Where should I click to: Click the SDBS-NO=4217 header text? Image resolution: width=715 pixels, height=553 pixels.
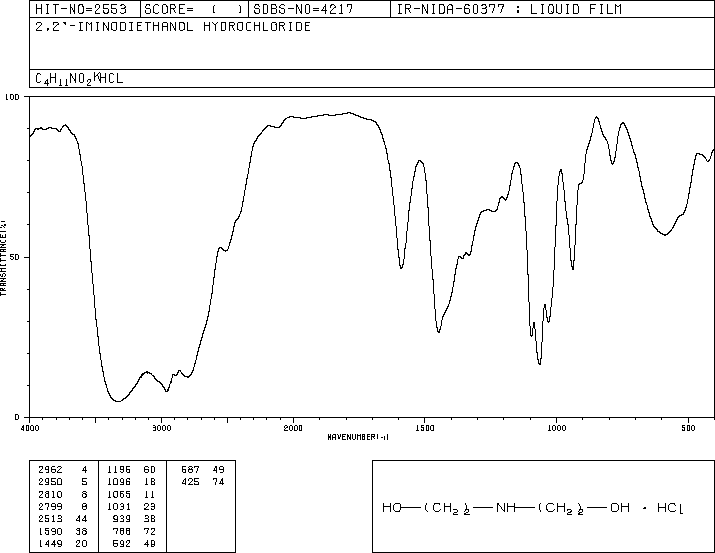coord(303,9)
